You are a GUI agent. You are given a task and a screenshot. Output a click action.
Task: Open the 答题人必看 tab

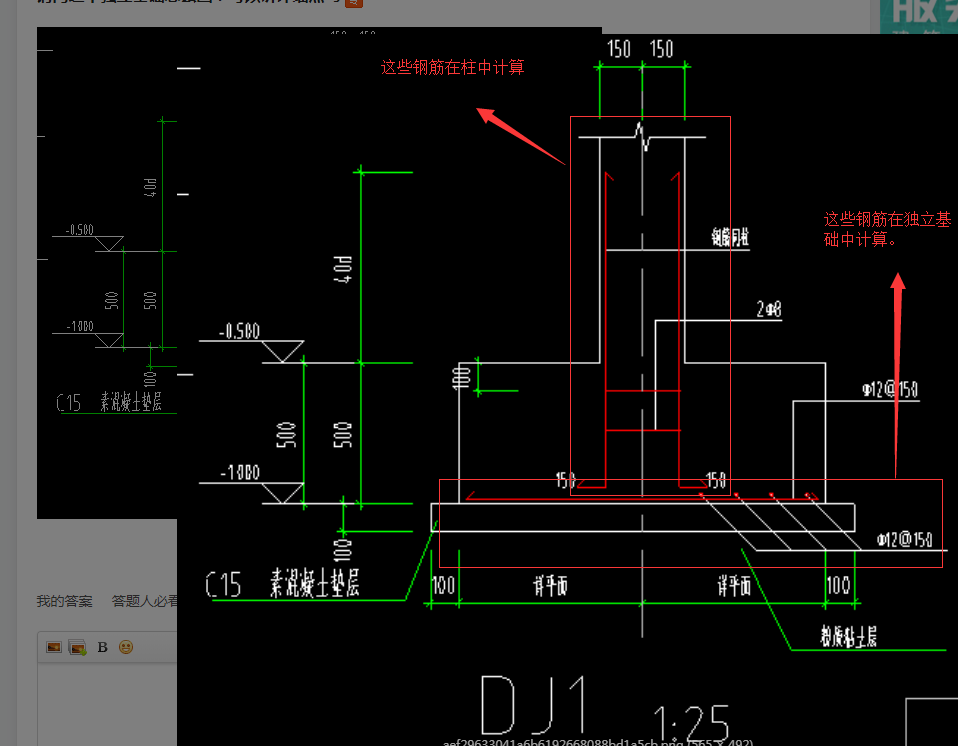[x=144, y=601]
